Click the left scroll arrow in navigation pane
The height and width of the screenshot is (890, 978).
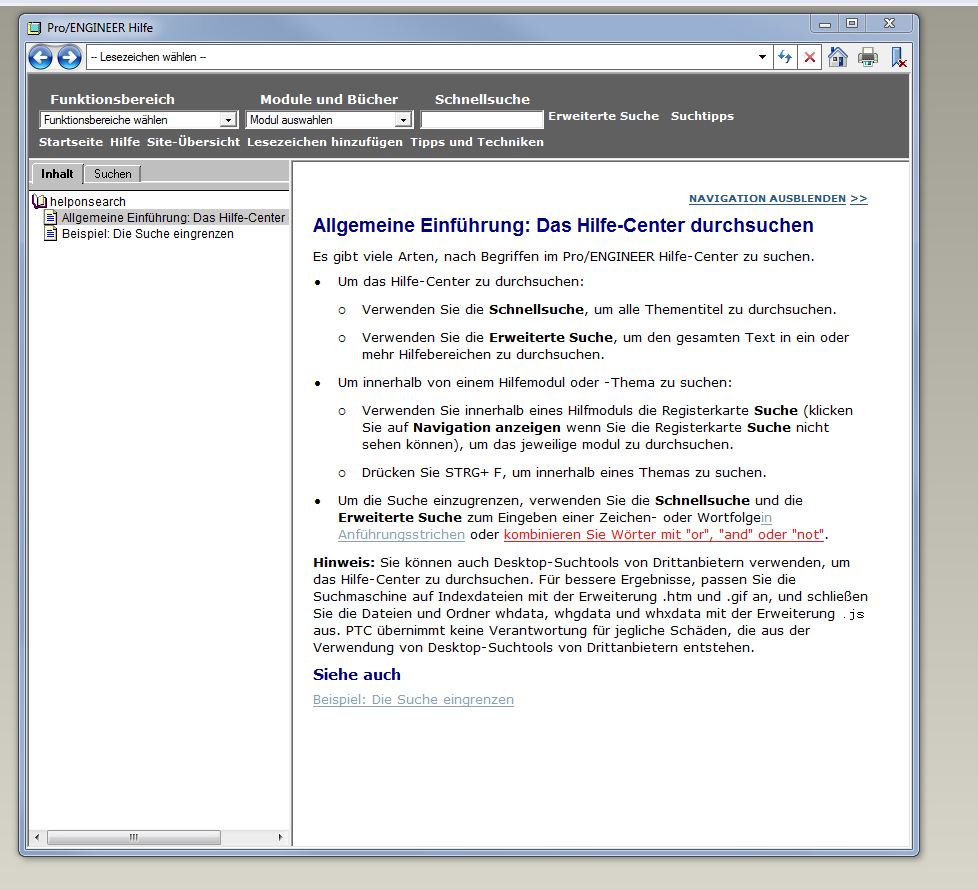click(37, 837)
